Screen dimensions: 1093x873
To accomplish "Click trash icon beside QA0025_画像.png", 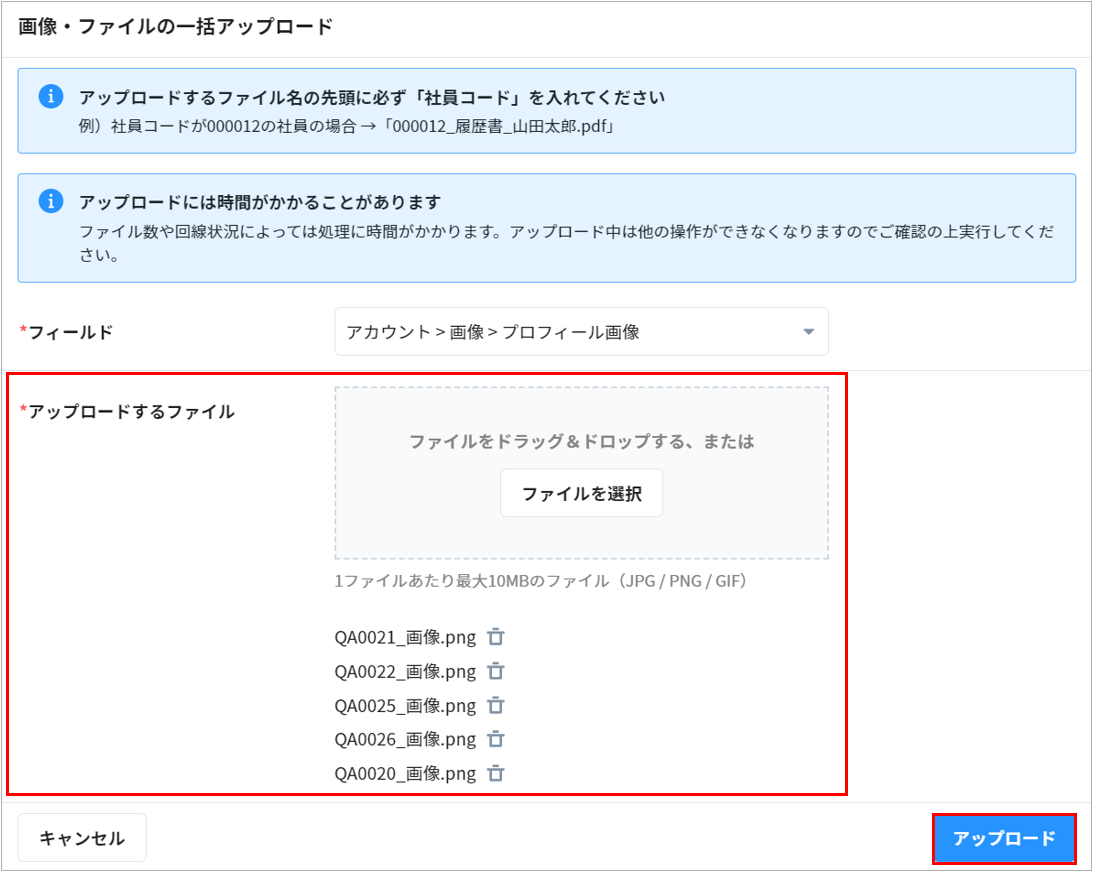I will [495, 705].
